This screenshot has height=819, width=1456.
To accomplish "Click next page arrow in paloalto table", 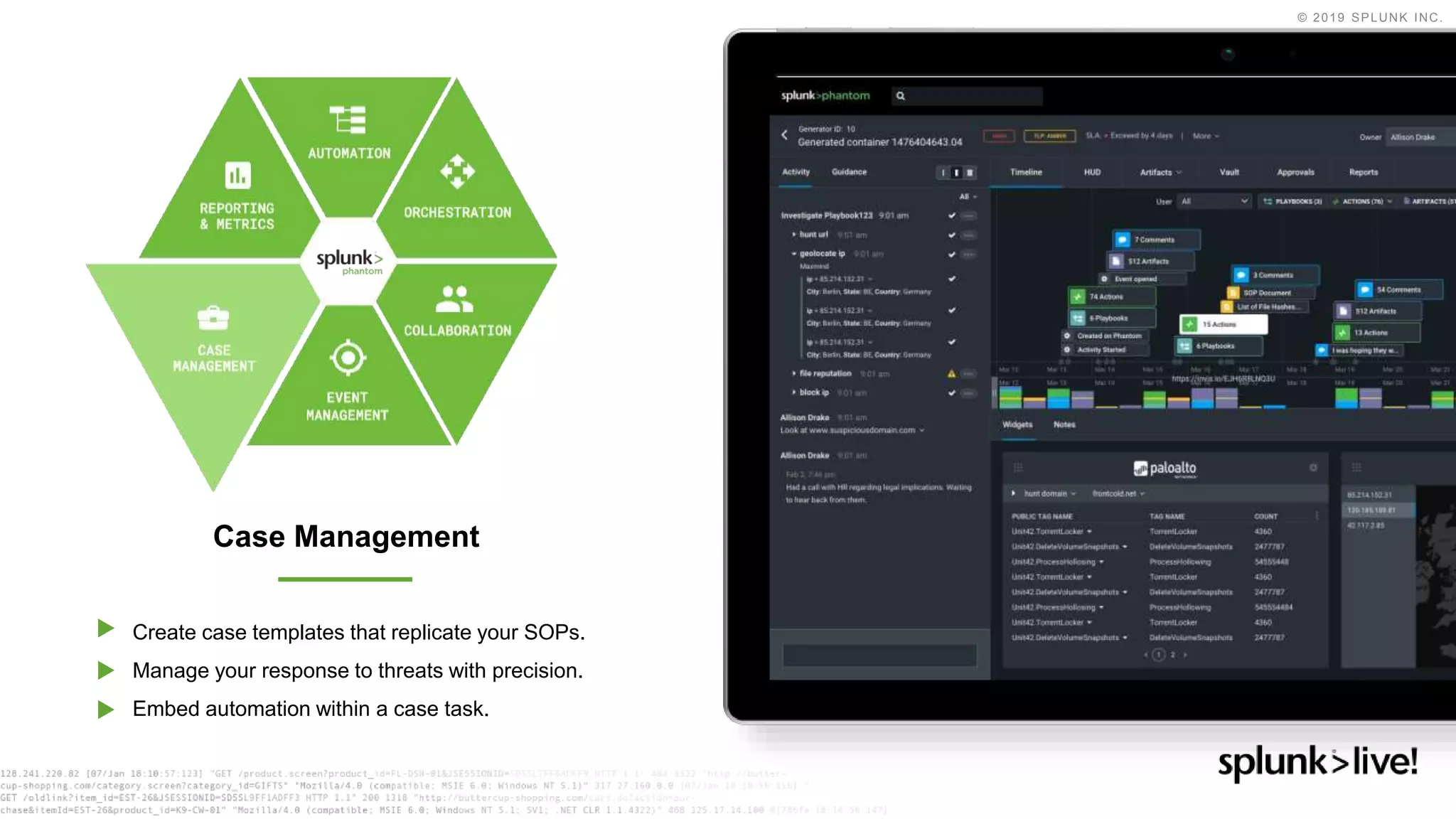I will click(x=1185, y=655).
